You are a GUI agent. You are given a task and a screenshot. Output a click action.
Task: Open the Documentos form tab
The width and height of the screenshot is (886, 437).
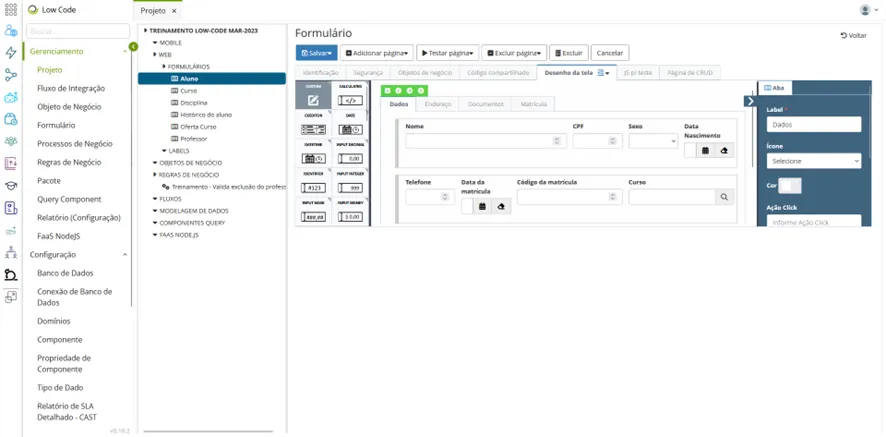coord(485,104)
